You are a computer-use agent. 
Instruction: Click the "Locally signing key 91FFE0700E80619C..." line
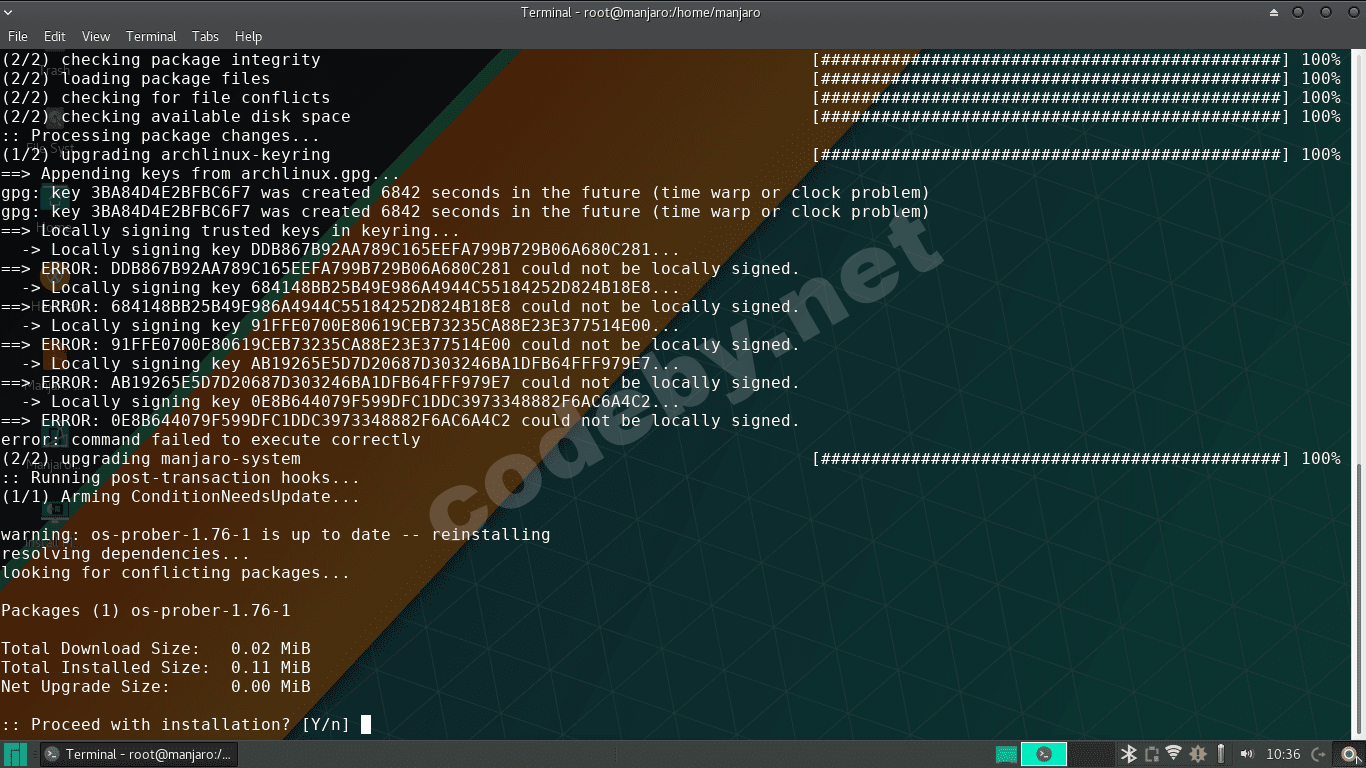351,325
